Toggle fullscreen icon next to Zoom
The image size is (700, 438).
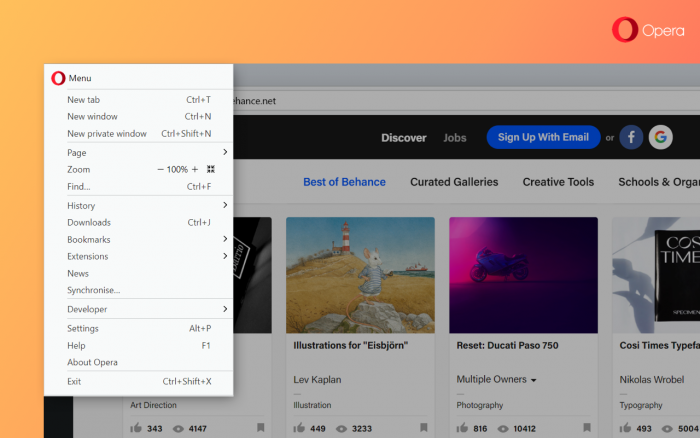click(x=211, y=170)
